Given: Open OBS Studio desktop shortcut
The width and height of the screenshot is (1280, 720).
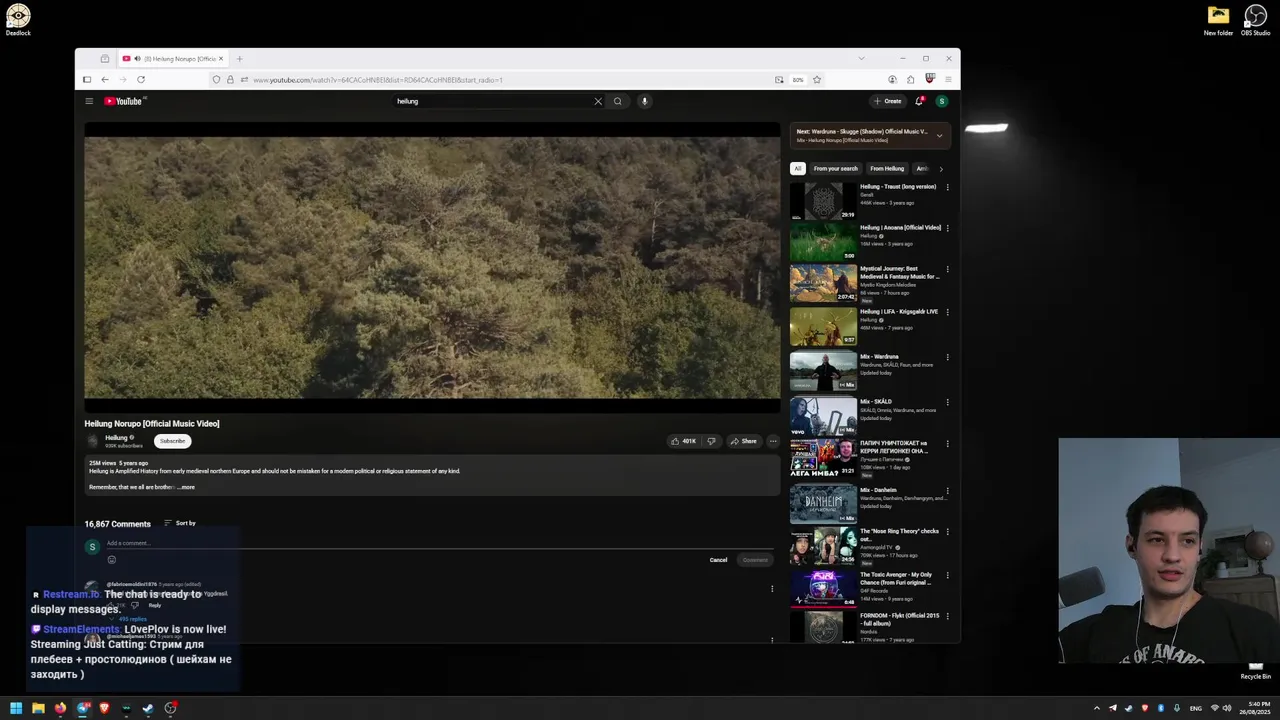Looking at the screenshot, I should click(1255, 19).
